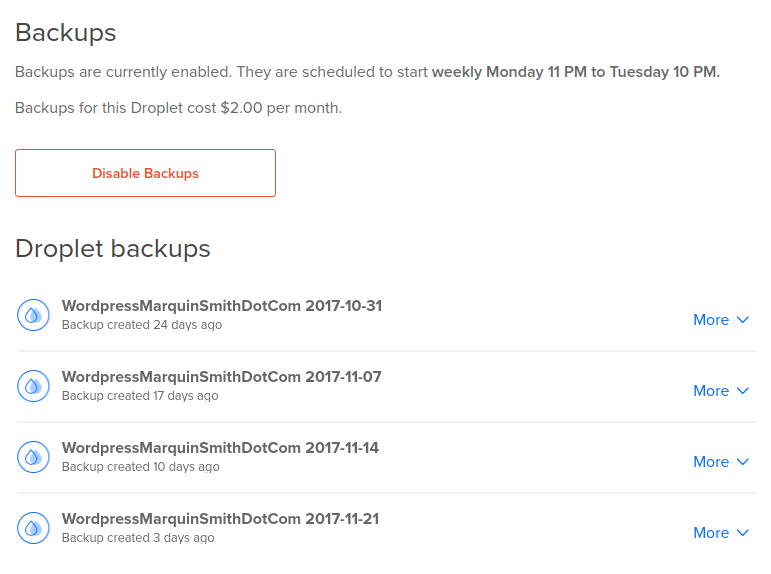Click the droplet icon for 2017-11-14 backup
Viewport: 771px width, 574px height.
[33, 457]
